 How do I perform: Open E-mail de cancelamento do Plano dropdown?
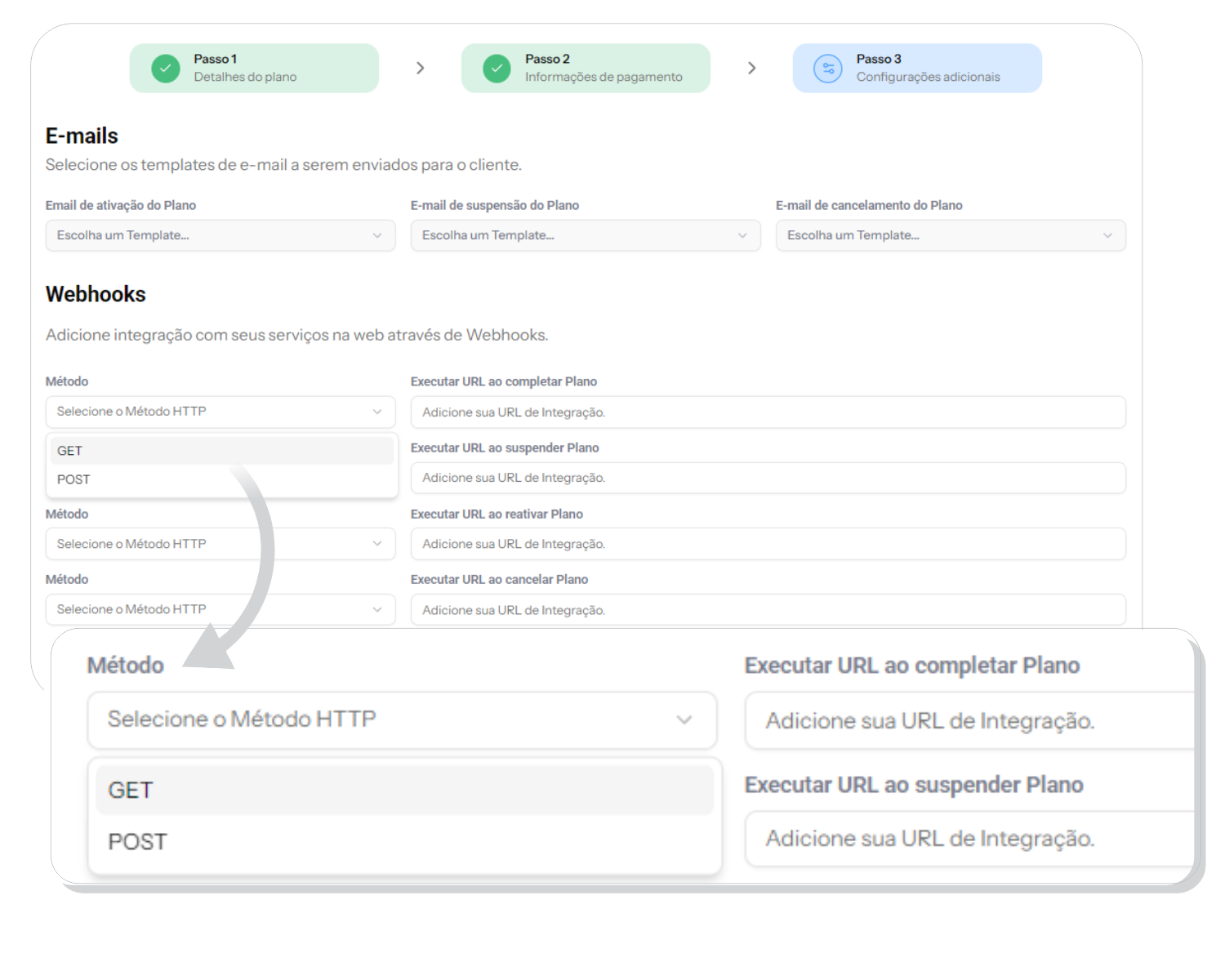coord(950,235)
